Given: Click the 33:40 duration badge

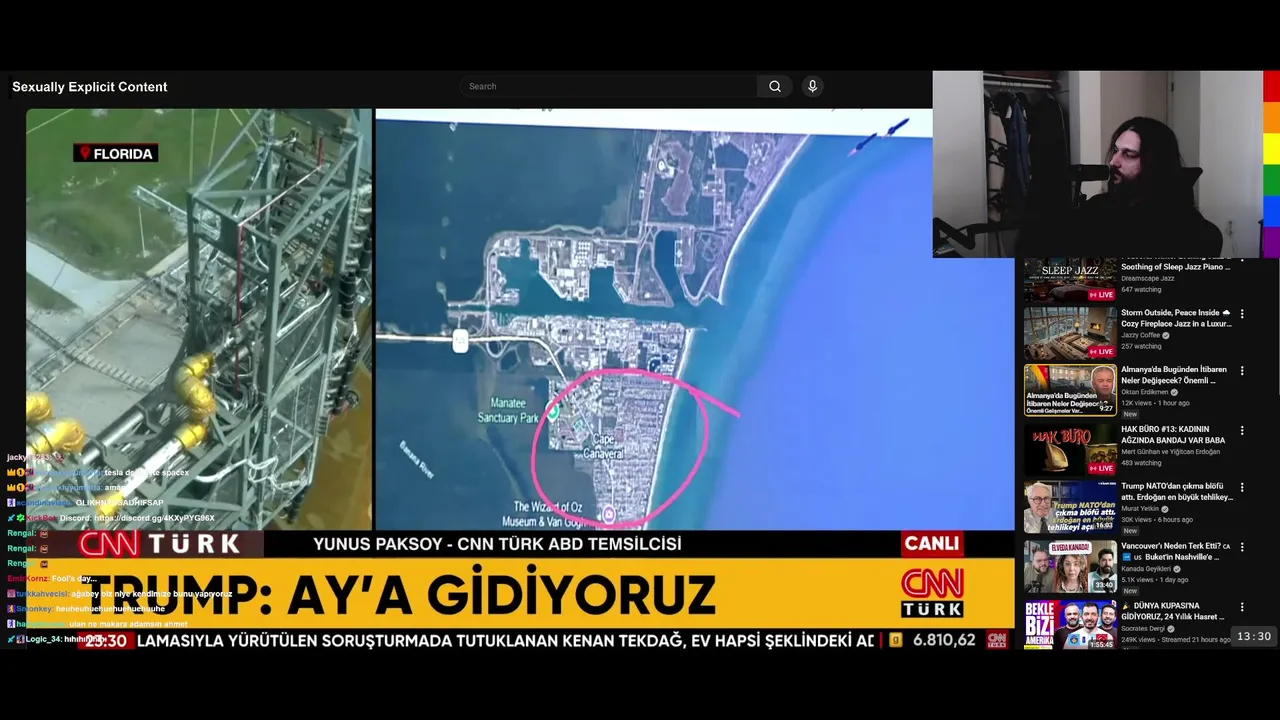Looking at the screenshot, I should pyautogui.click(x=1104, y=586).
